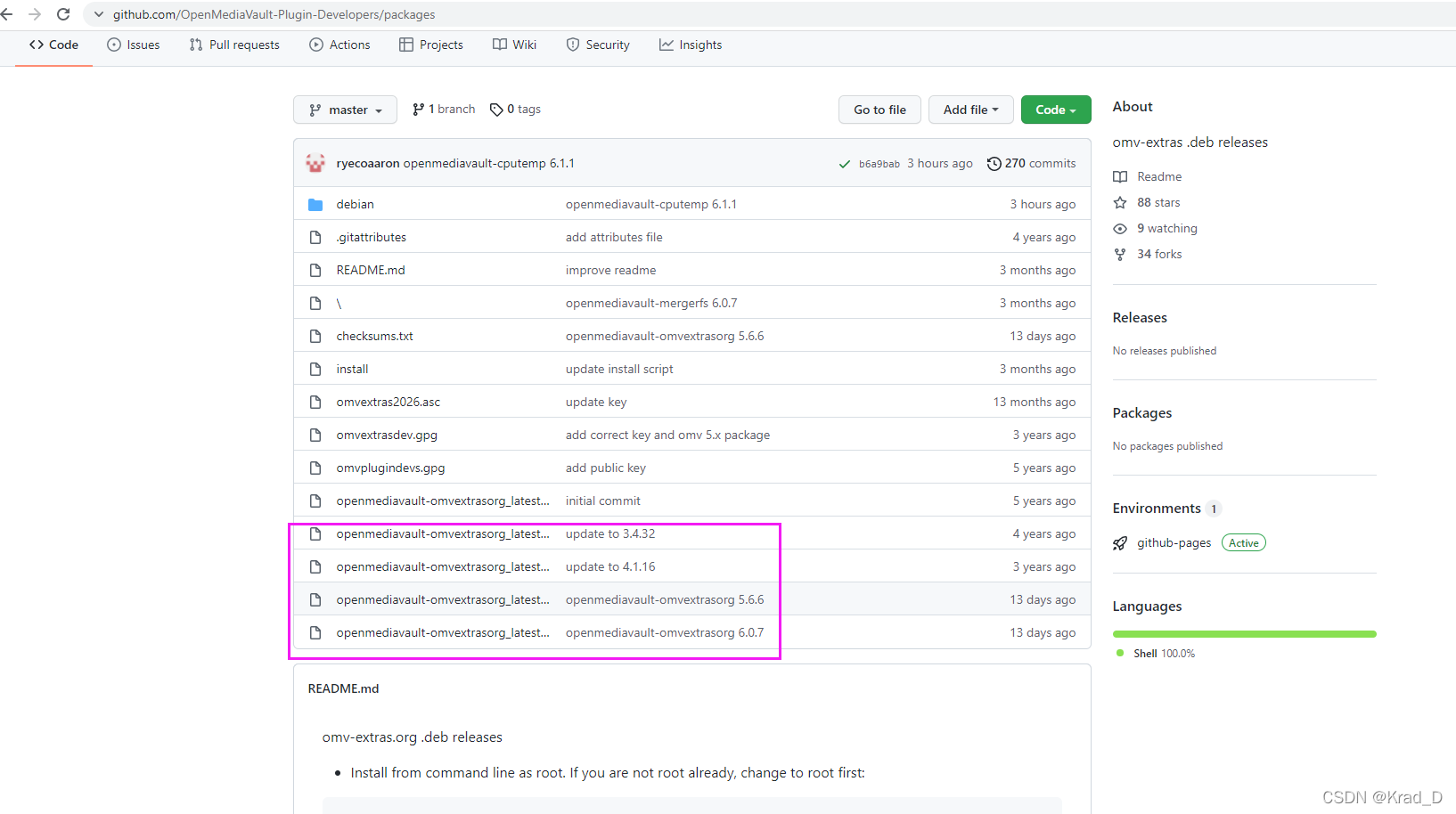Click the file icon beside checksums.txt

[x=315, y=336]
